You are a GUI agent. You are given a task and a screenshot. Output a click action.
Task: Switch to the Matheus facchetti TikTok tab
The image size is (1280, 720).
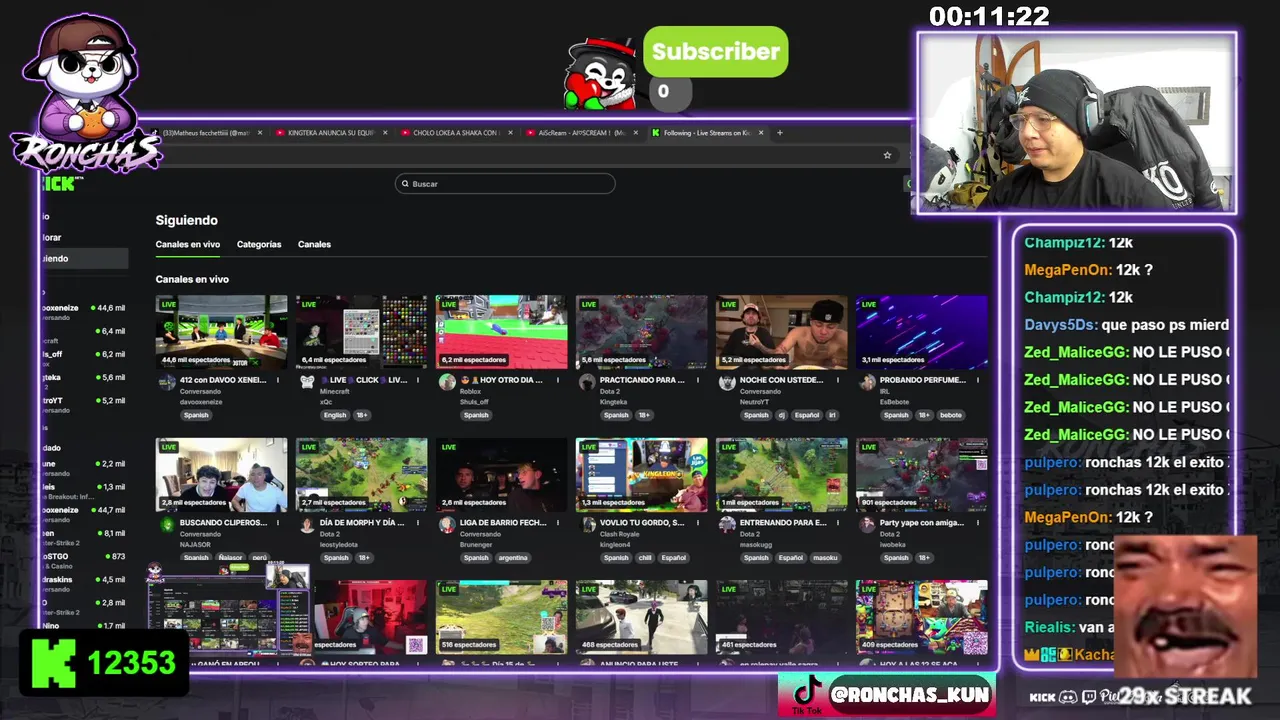(x=205, y=132)
